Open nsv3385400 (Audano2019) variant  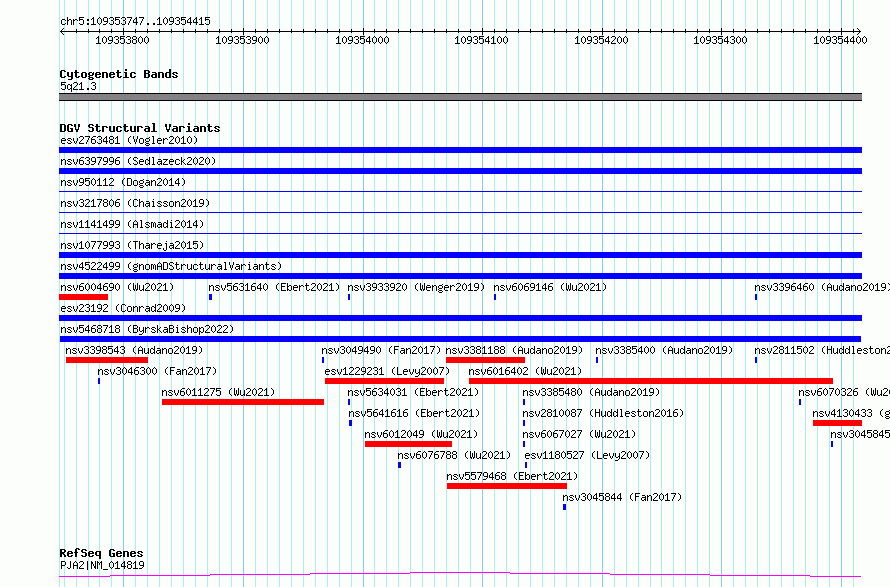[664, 350]
